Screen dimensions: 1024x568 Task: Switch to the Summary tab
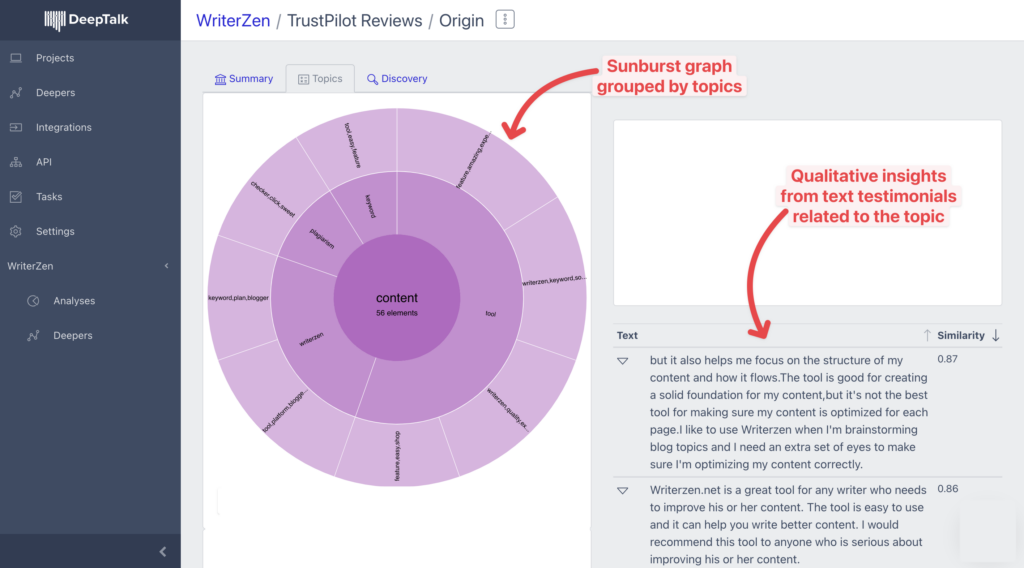click(x=244, y=78)
